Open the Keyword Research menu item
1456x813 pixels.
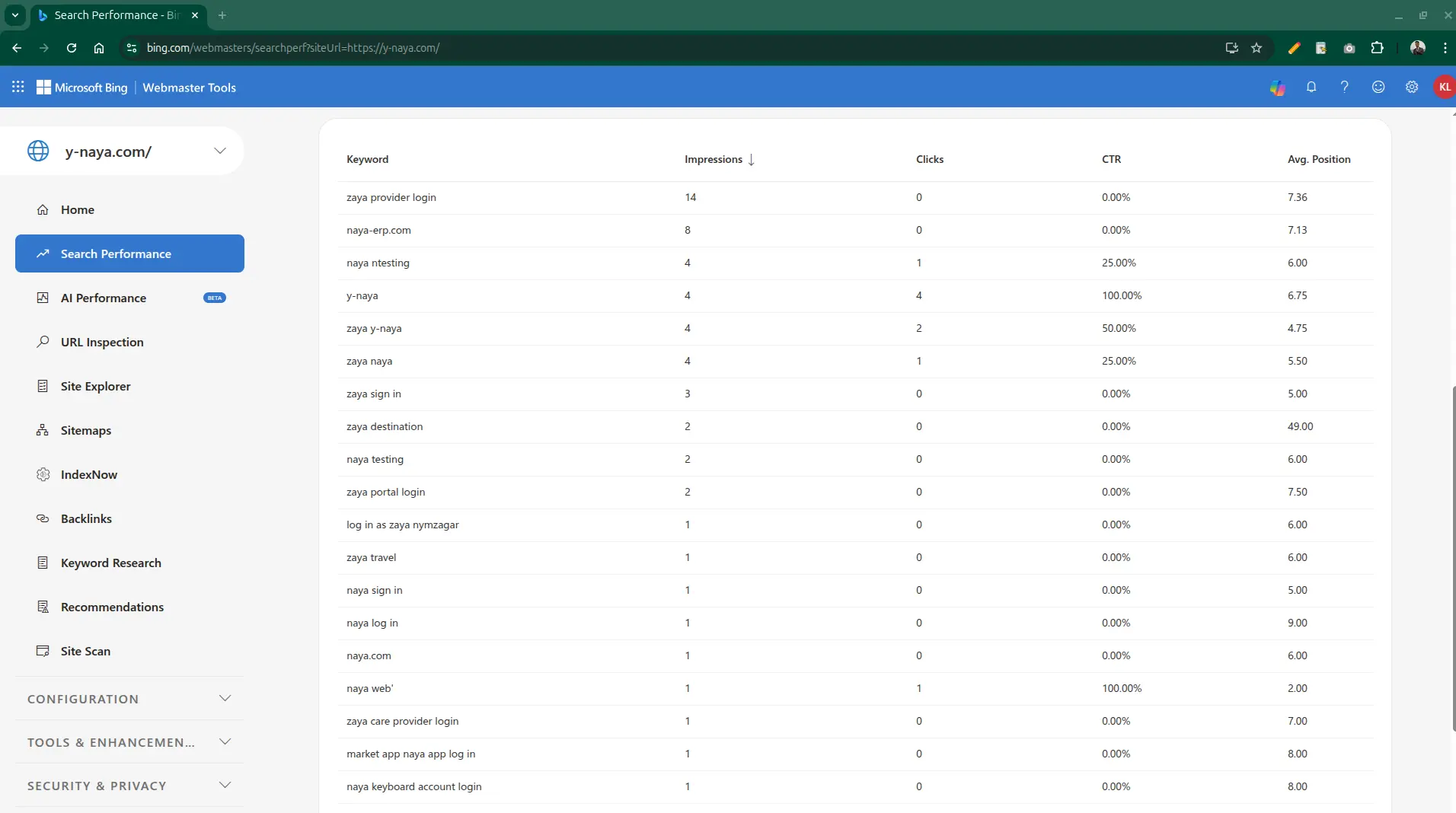point(111,563)
